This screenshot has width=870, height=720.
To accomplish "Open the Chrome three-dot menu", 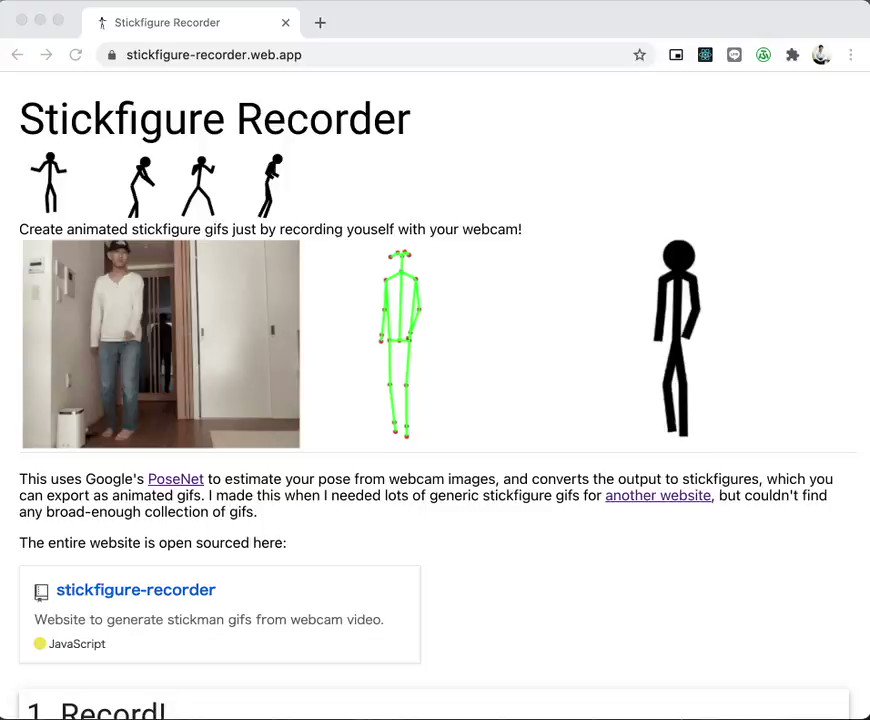I will point(851,54).
